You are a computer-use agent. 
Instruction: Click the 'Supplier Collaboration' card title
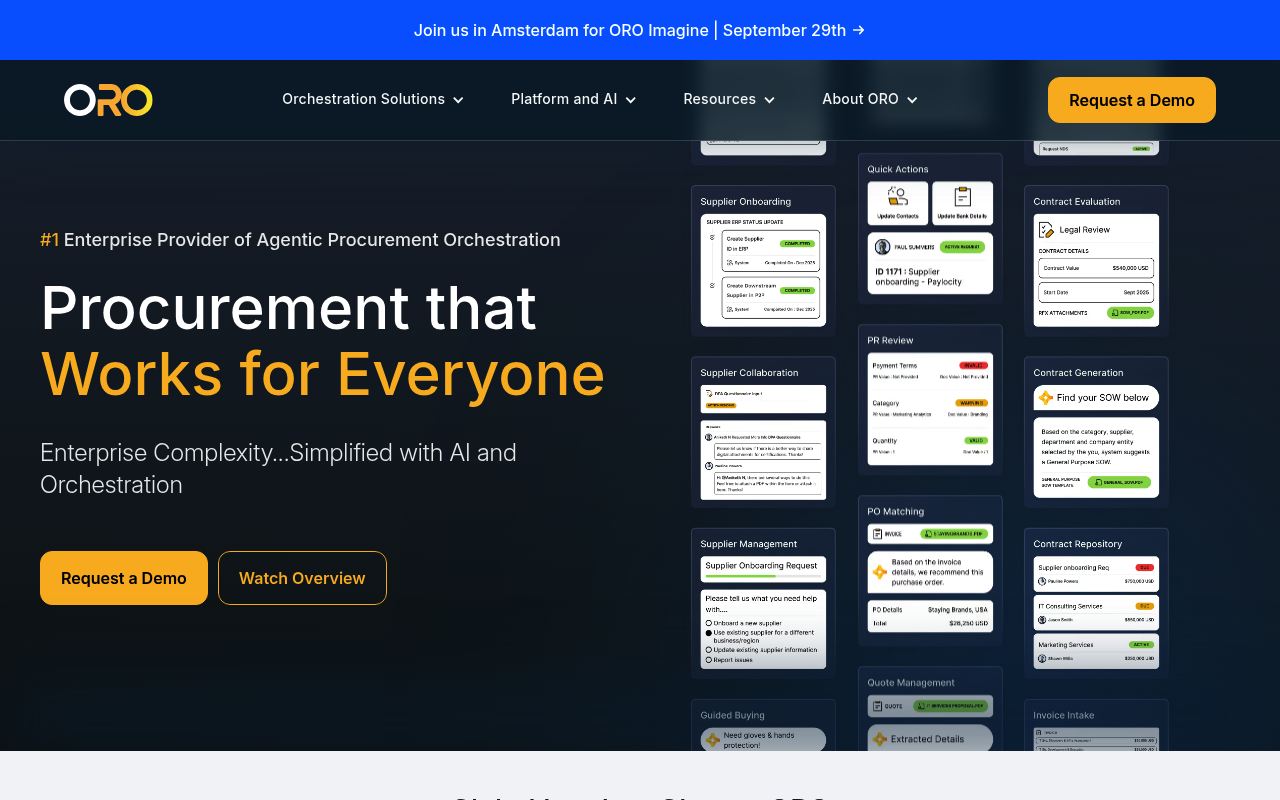tap(750, 373)
